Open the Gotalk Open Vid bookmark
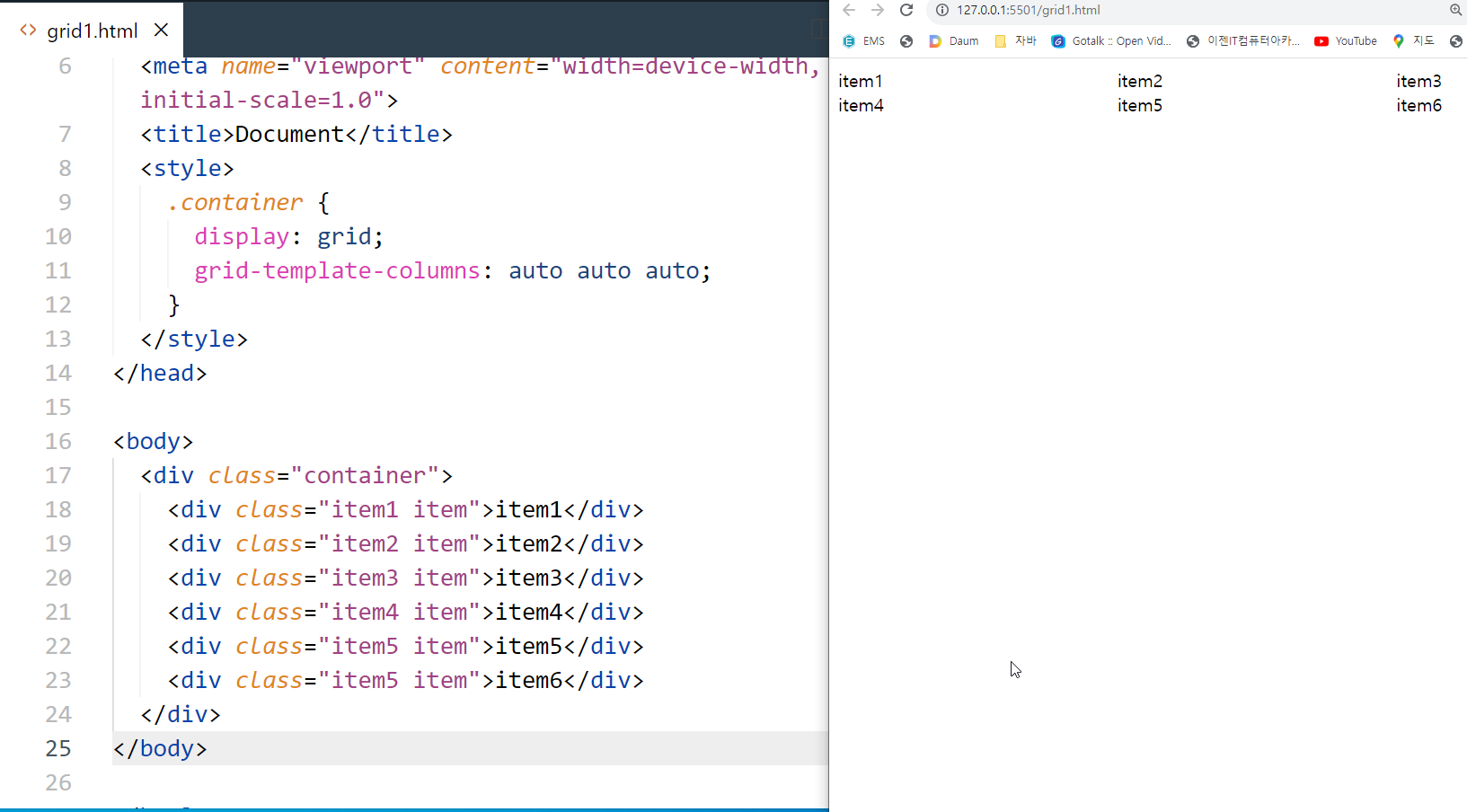Viewport: 1467px width, 812px height. point(1111,41)
